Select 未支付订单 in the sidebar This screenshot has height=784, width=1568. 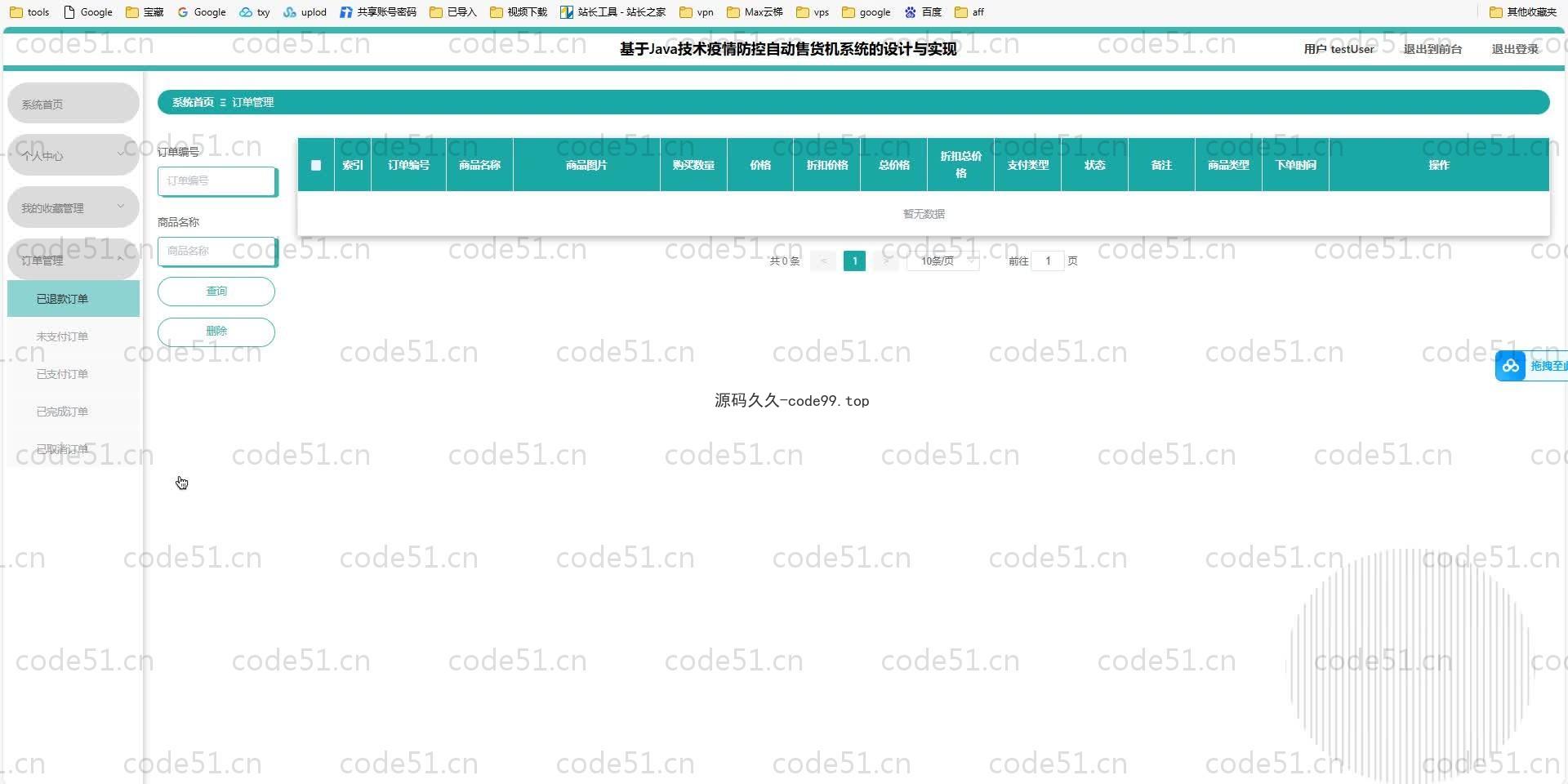pos(73,336)
